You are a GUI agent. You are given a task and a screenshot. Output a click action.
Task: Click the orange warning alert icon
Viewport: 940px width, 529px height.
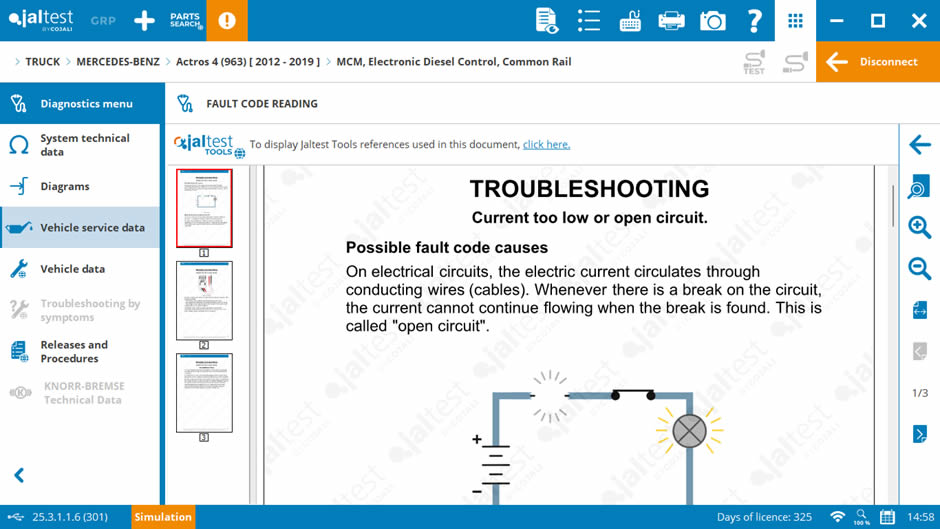click(x=227, y=20)
